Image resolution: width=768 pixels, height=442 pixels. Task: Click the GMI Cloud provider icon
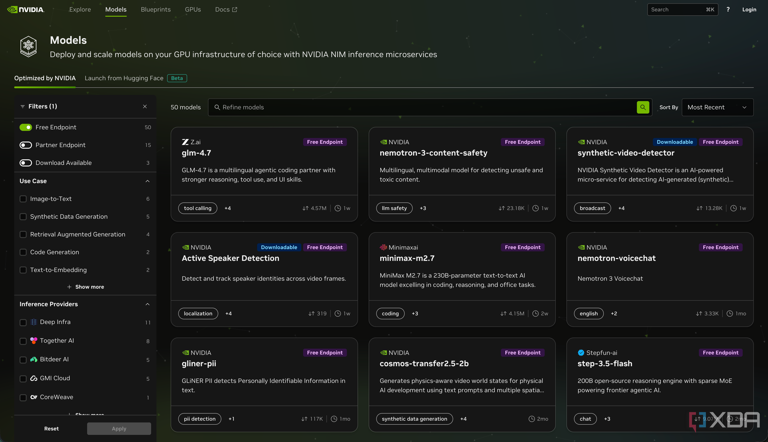click(34, 378)
